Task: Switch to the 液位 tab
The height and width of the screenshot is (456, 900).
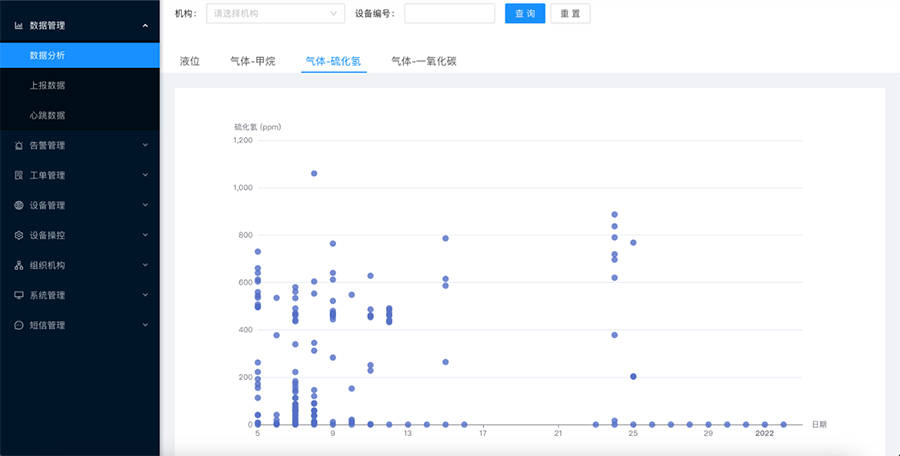Action: 190,62
